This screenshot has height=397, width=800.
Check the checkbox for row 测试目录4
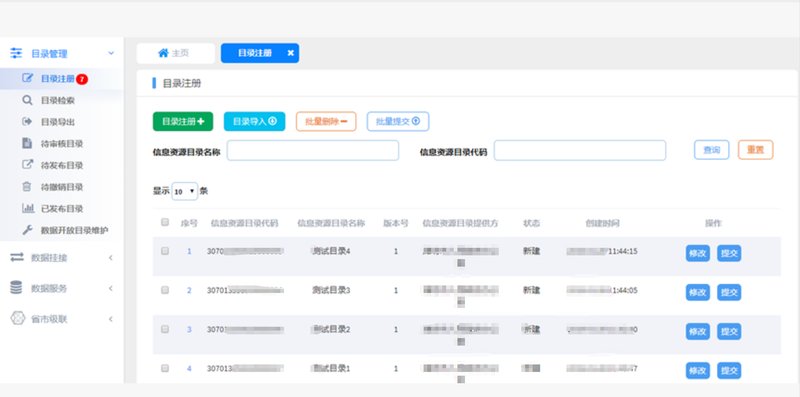point(165,251)
